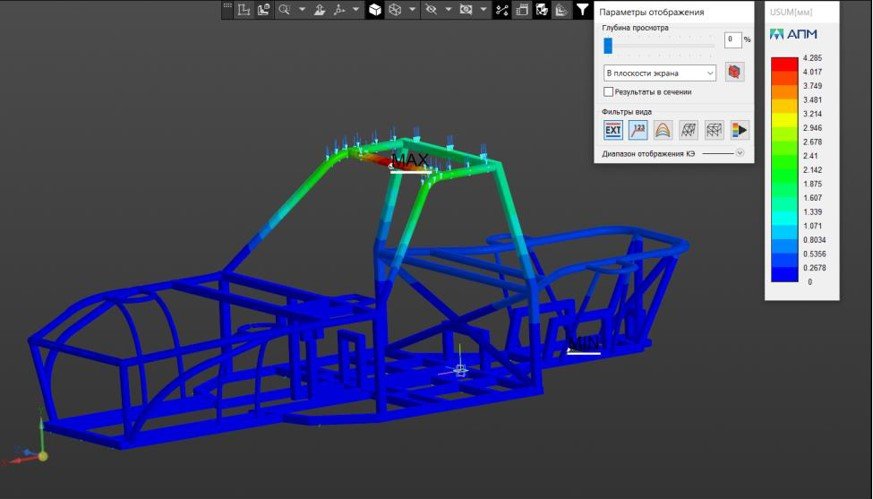Toggle the 123 value labels filter
Image resolution: width=873 pixels, height=499 pixels.
coord(638,129)
